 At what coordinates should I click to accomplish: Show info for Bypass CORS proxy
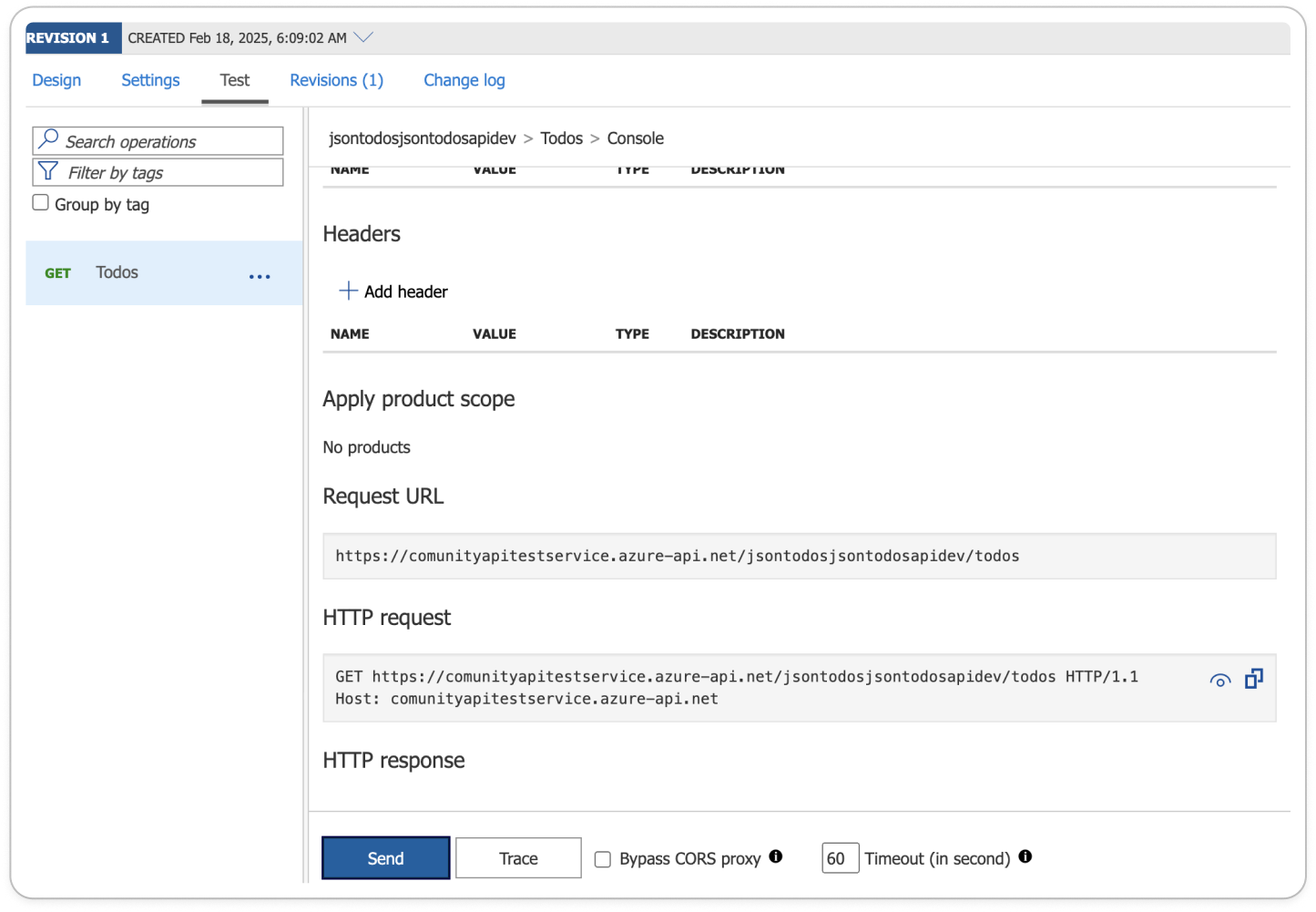tap(776, 856)
